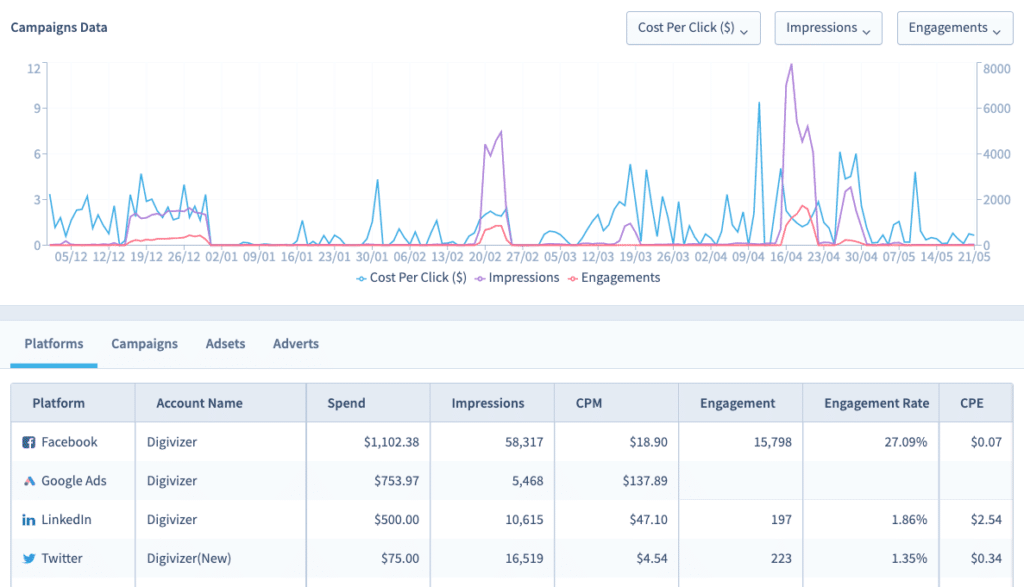Select the Platforms tab

(54, 344)
